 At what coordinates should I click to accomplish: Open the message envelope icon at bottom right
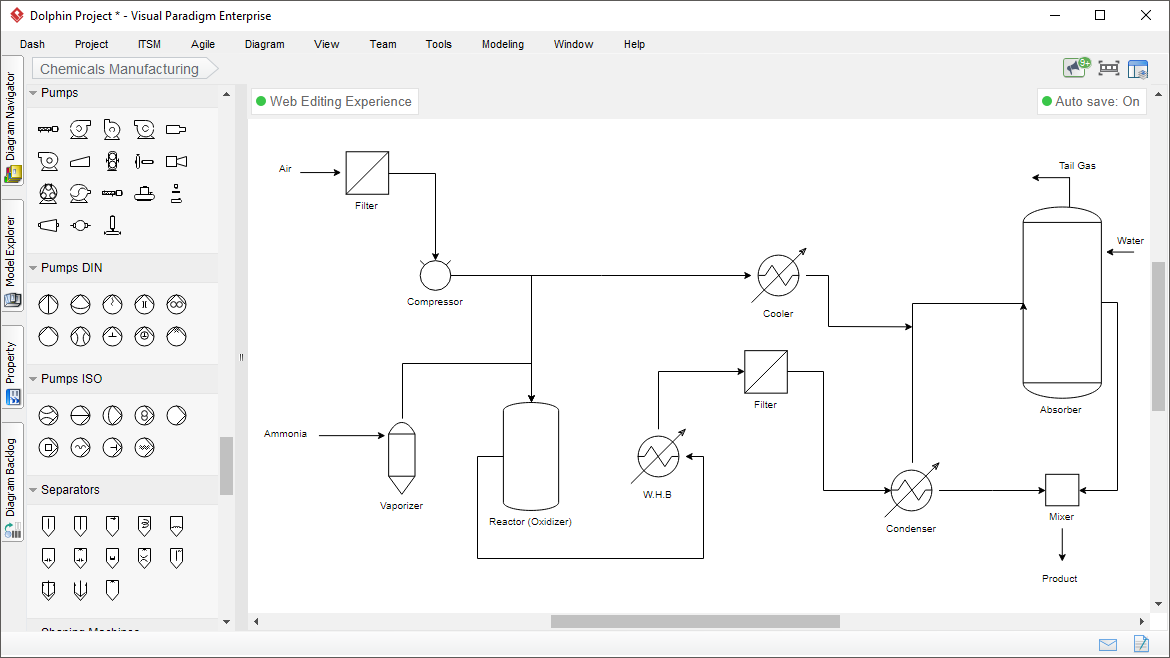[1107, 644]
